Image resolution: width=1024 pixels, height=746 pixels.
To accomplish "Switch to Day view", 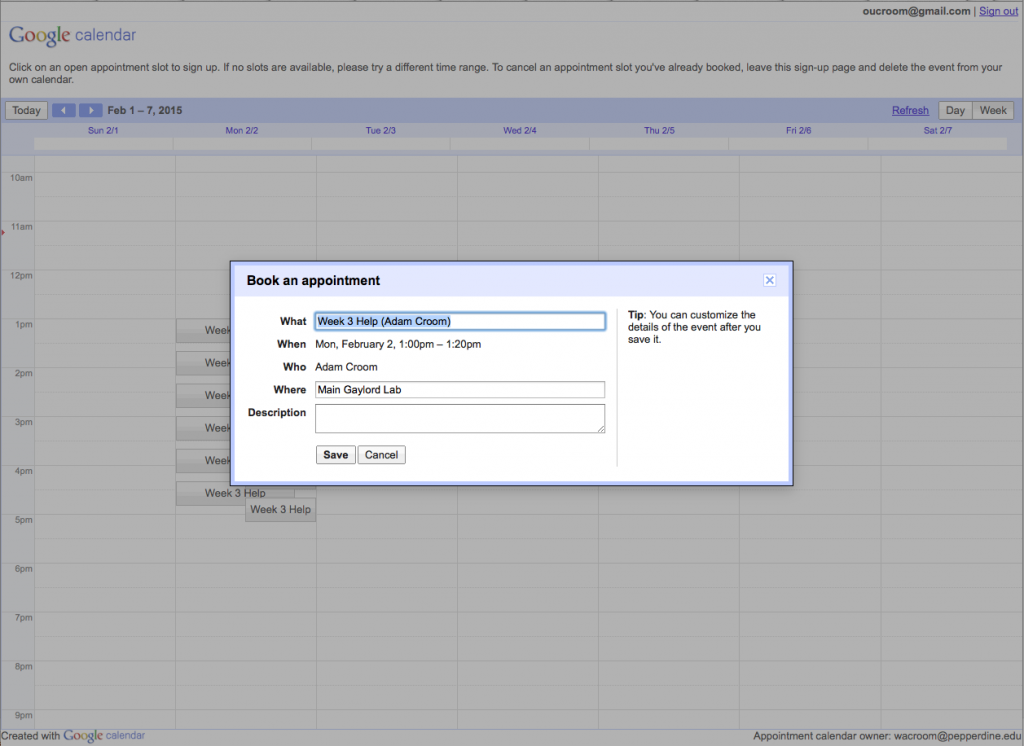I will [955, 110].
